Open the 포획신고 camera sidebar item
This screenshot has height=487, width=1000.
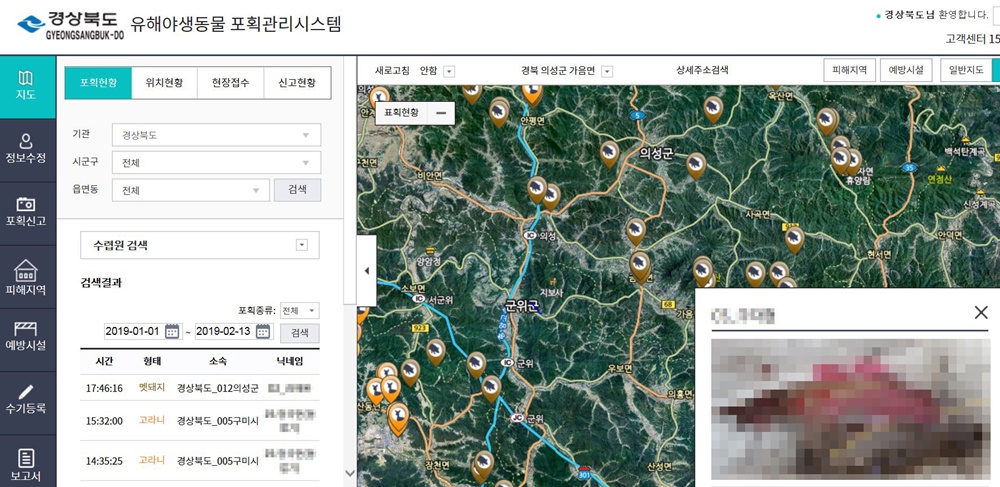pos(27,214)
